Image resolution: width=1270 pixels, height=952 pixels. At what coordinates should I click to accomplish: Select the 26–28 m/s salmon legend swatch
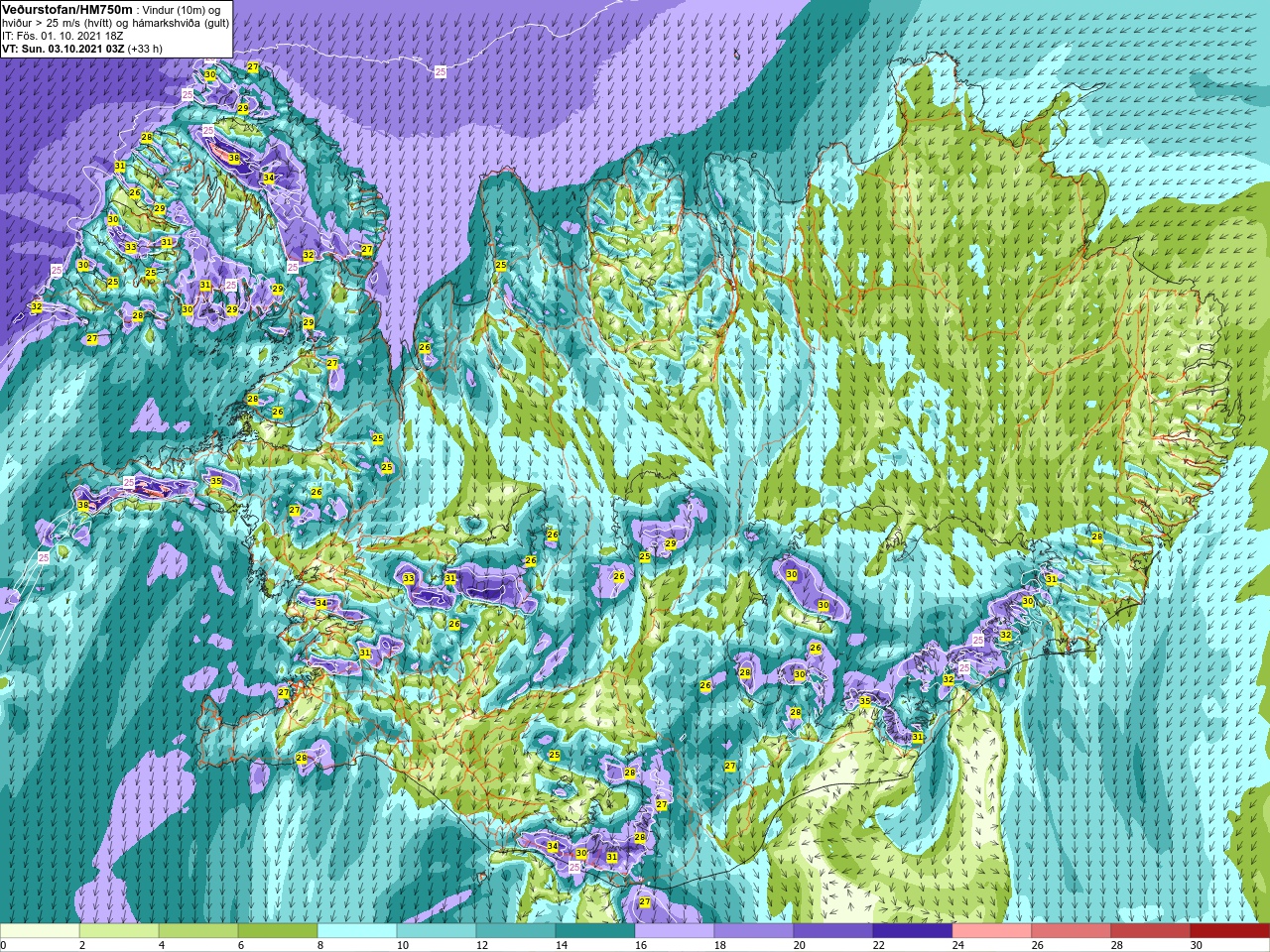1072,931
